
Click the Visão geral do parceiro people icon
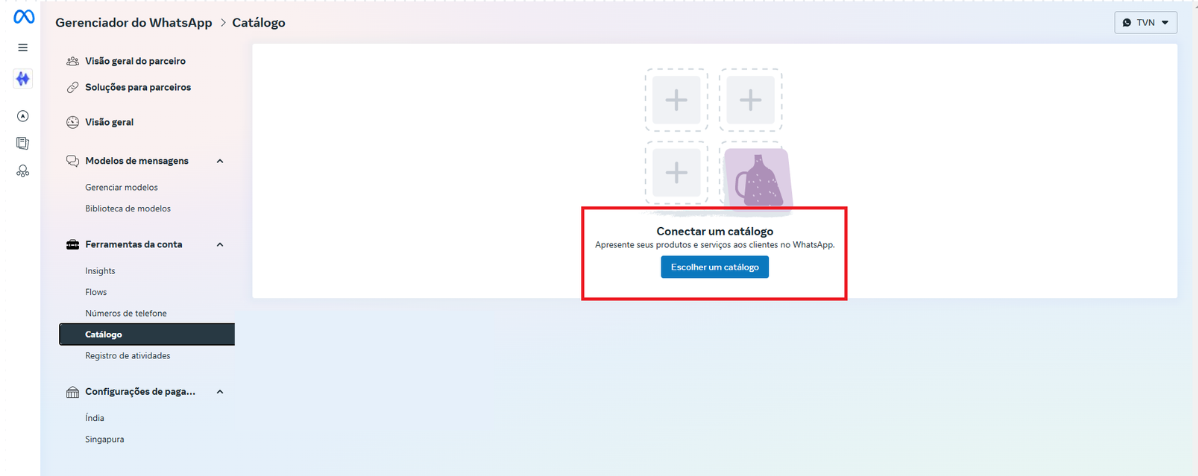(73, 61)
